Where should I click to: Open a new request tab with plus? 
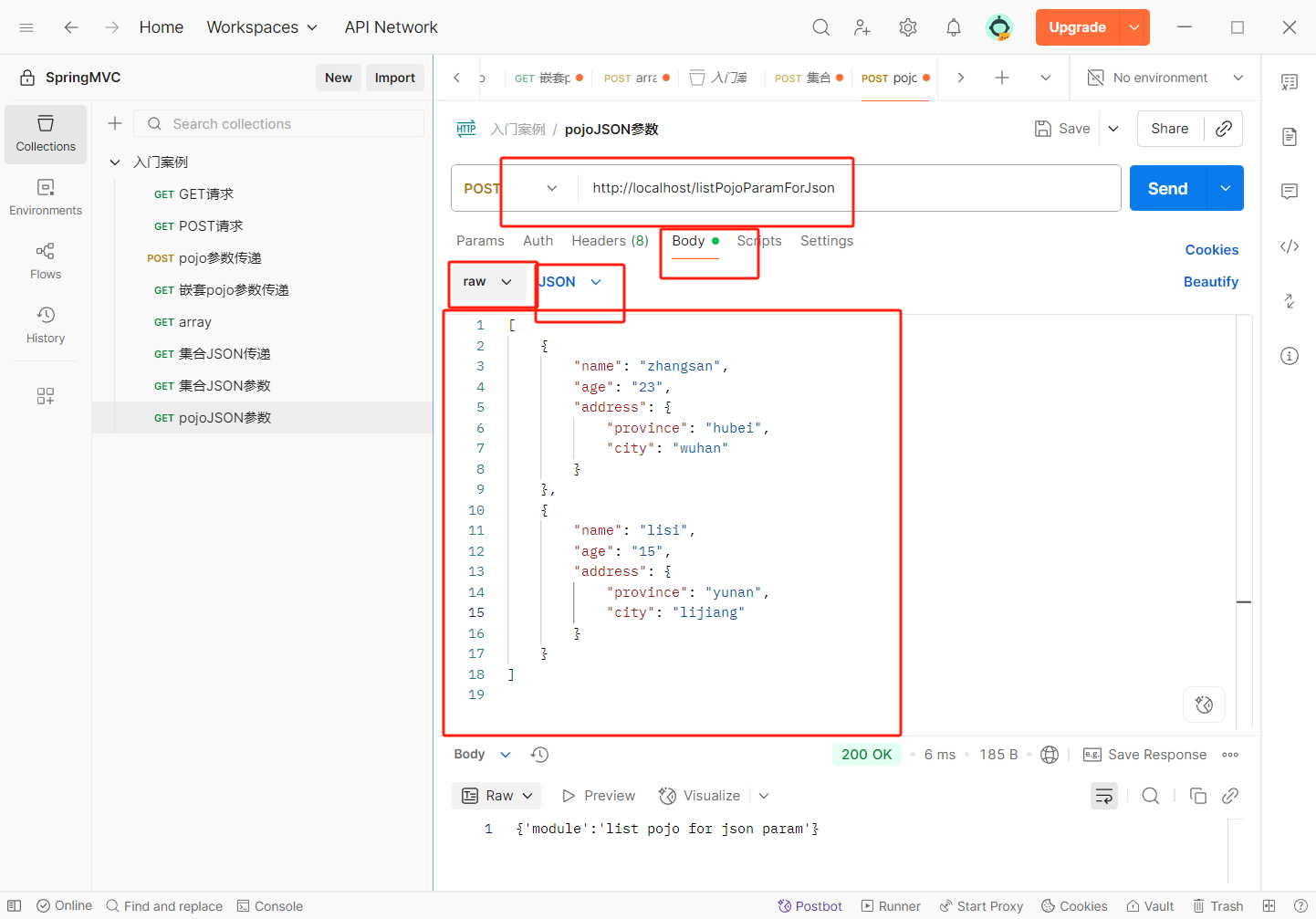click(1002, 78)
